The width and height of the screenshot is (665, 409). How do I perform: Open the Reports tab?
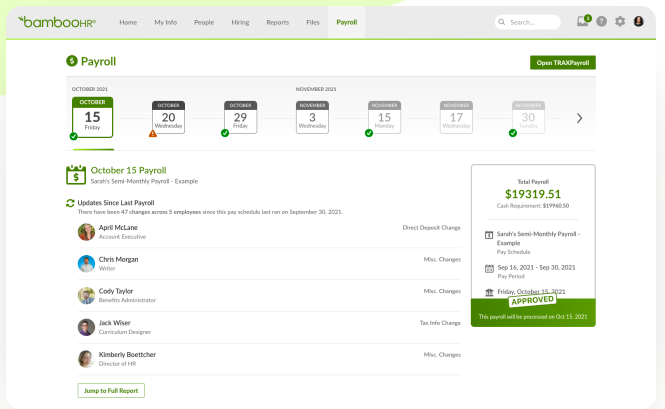pyautogui.click(x=277, y=22)
